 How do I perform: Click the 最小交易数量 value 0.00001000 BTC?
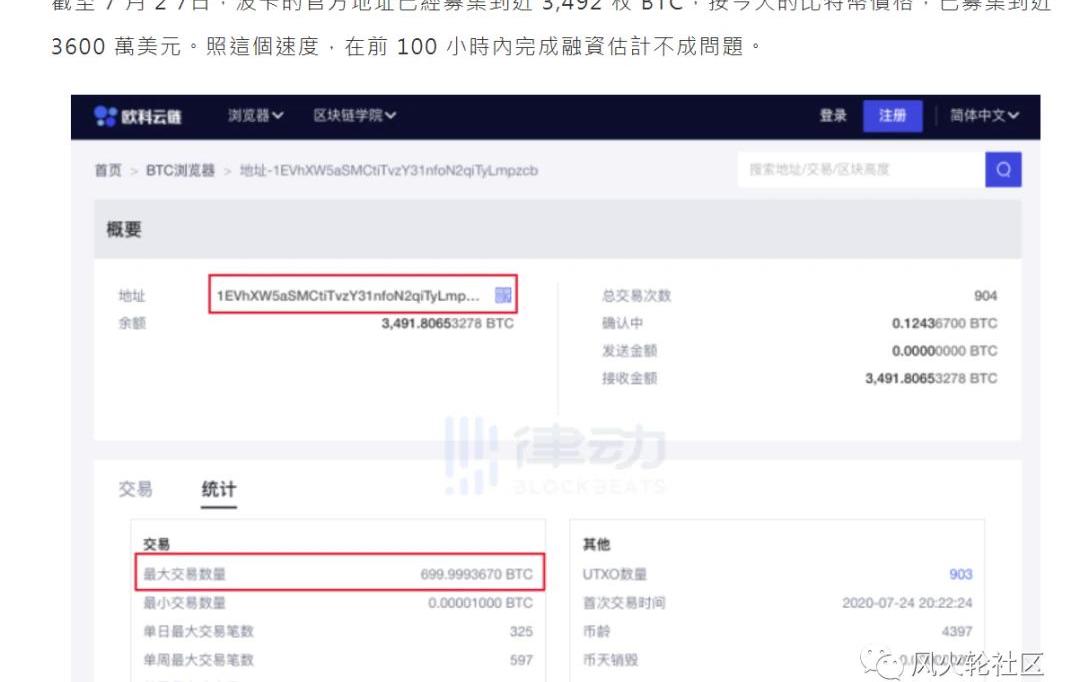[x=481, y=603]
